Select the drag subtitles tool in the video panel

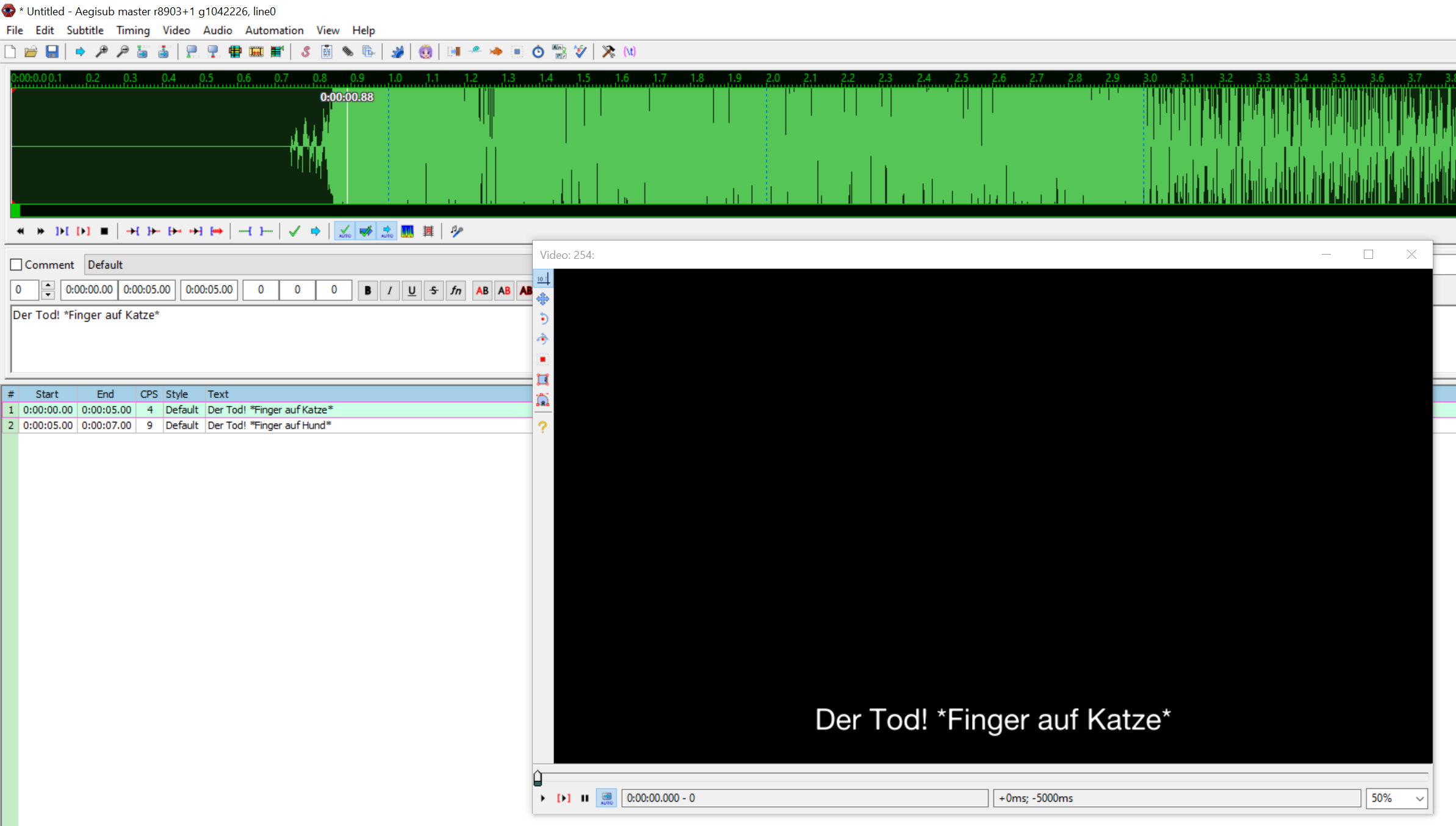[542, 299]
